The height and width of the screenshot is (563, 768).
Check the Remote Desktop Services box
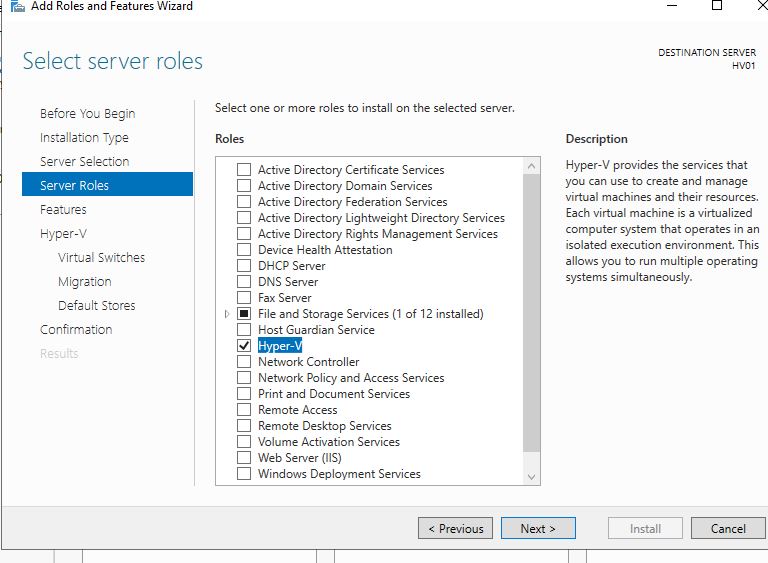click(x=244, y=426)
